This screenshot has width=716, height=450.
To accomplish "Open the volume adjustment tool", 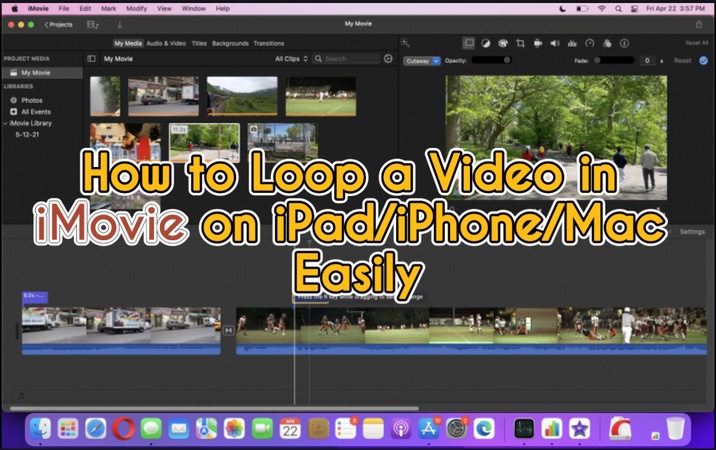I will click(x=555, y=43).
